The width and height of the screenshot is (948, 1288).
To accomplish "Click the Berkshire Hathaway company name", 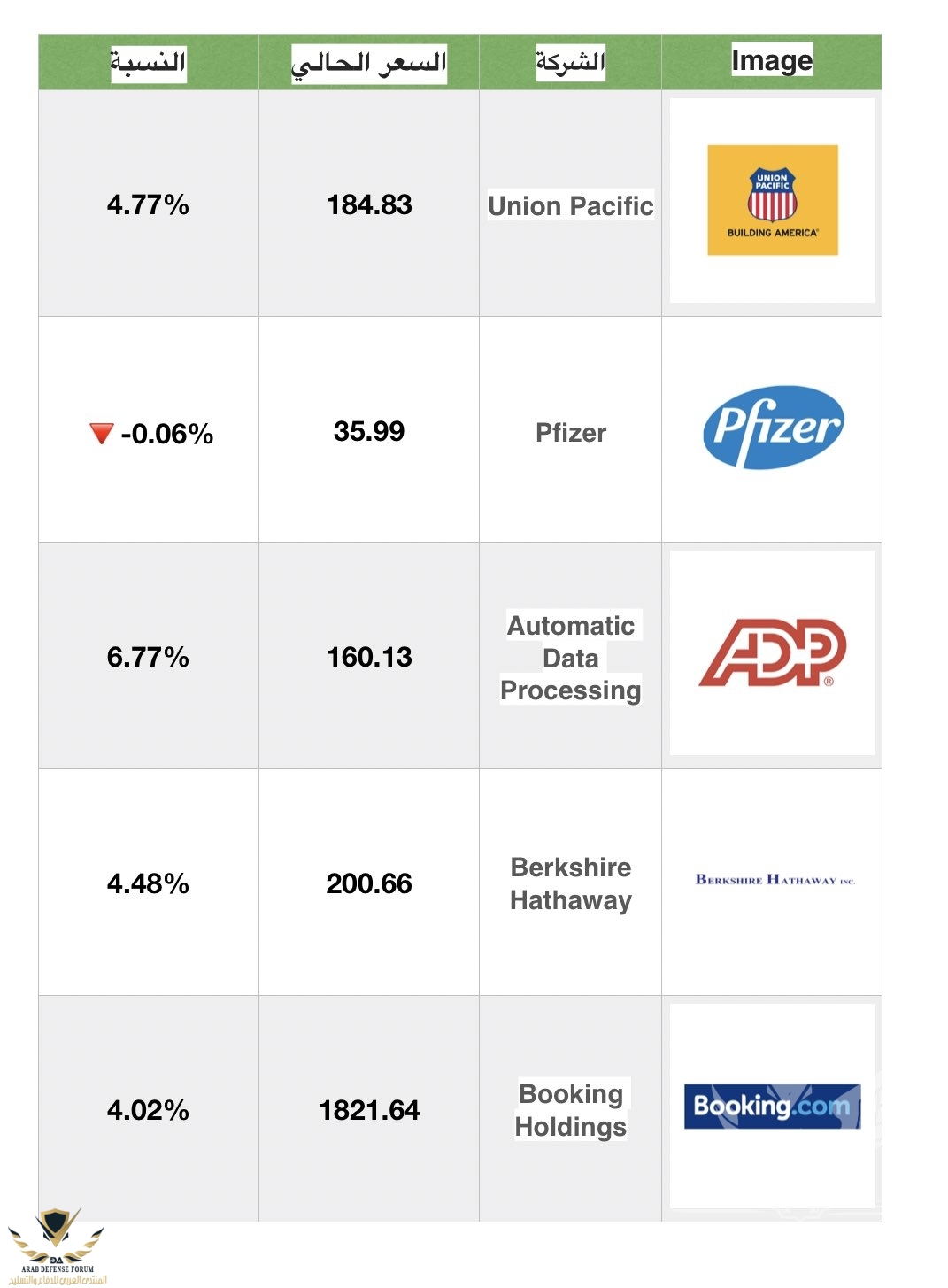I will [571, 883].
